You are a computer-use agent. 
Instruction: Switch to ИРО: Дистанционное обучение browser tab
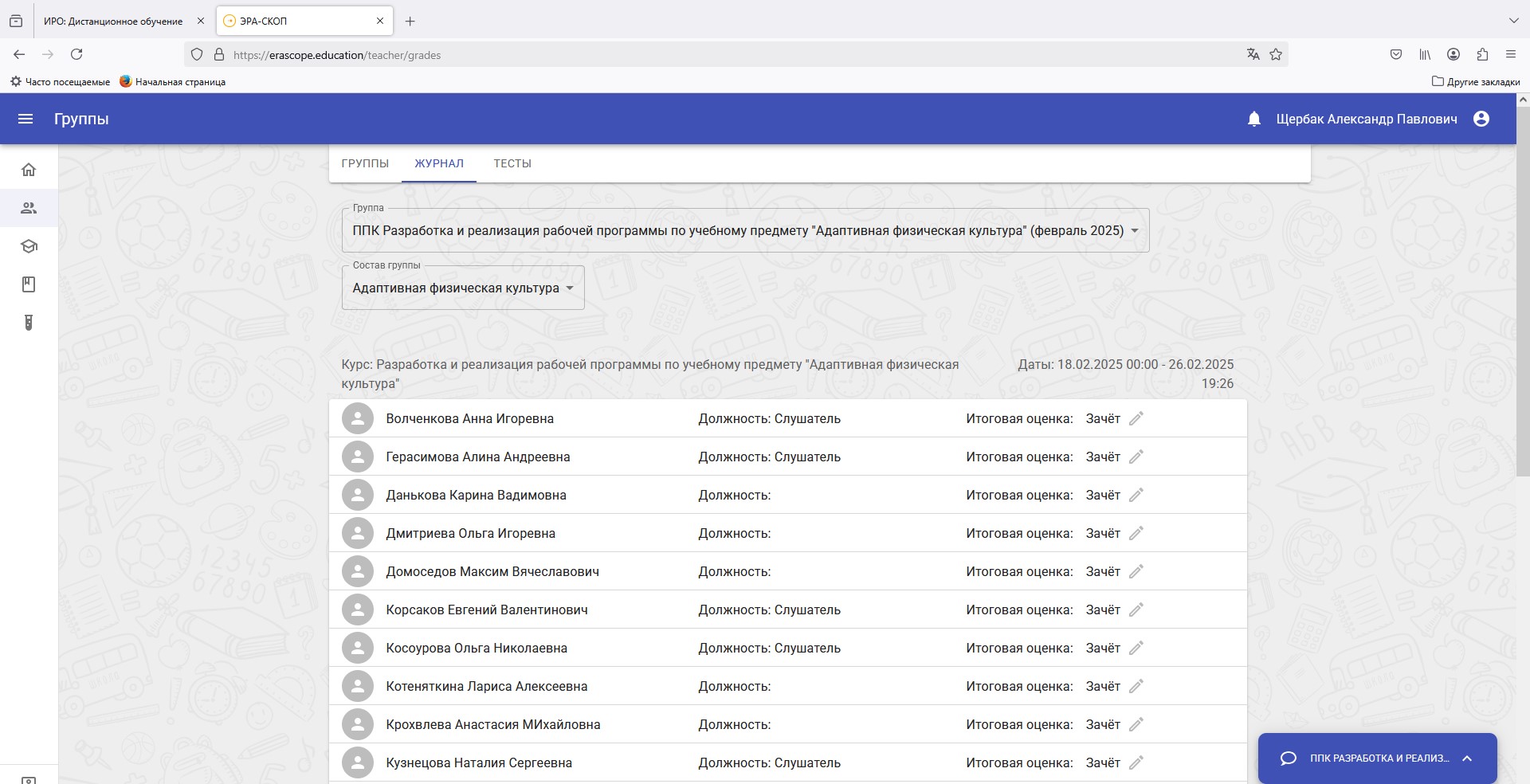113,22
